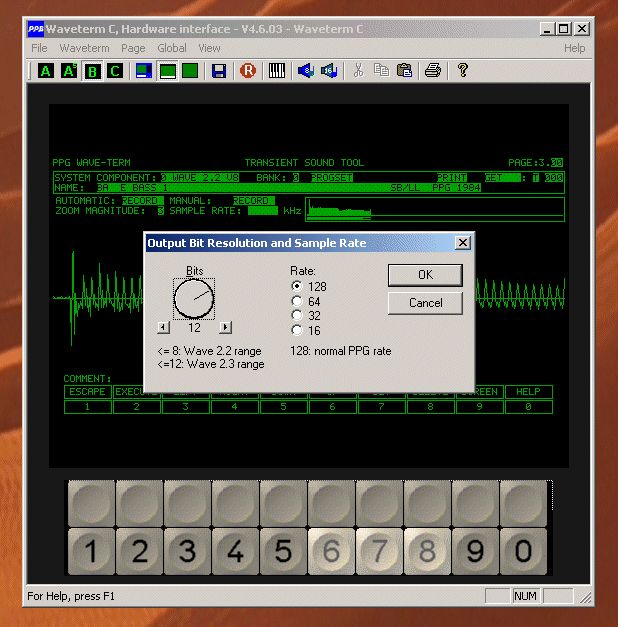Screen dimensions: 618x627
Task: Select the Waveterm A mode icon
Action: 46,71
